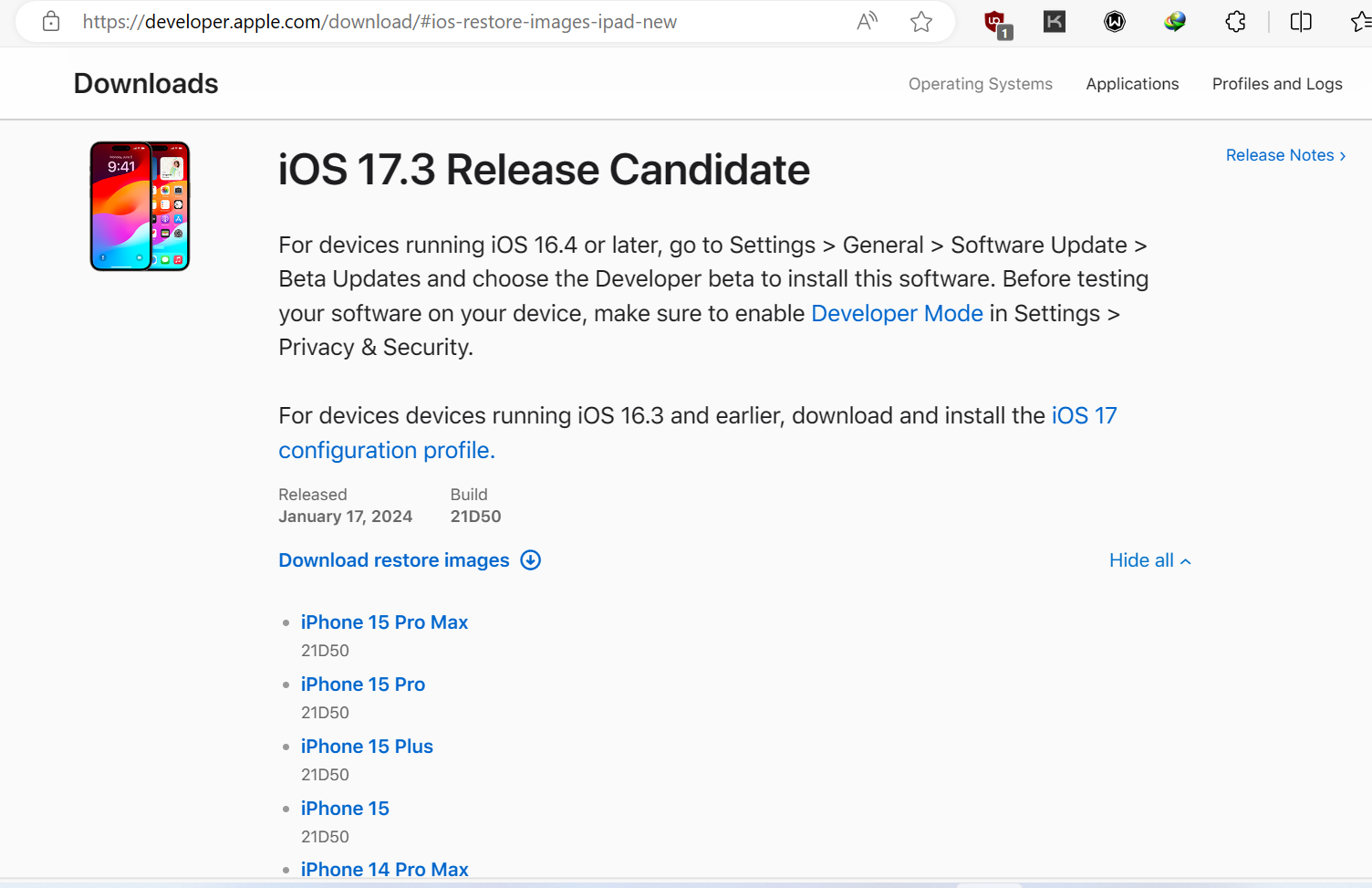
Task: Click the download arrow circle icon
Action: (x=530, y=560)
